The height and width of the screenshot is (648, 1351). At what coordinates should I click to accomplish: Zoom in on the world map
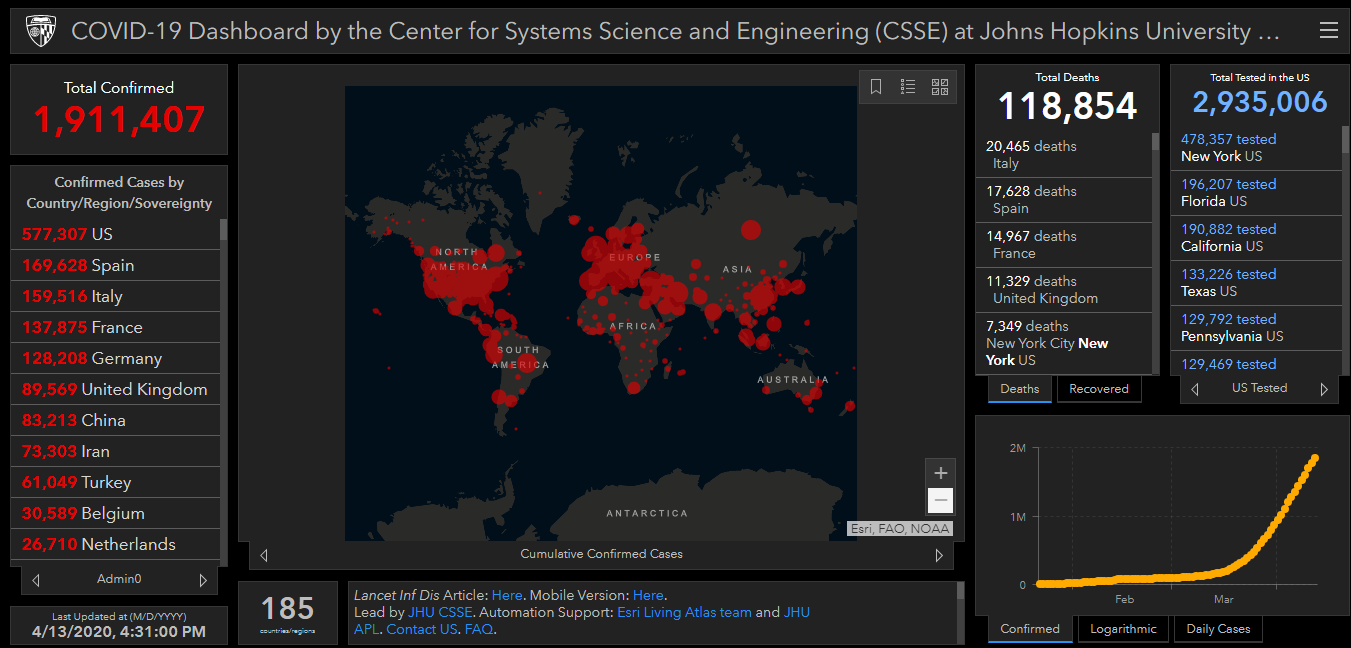(x=940, y=473)
